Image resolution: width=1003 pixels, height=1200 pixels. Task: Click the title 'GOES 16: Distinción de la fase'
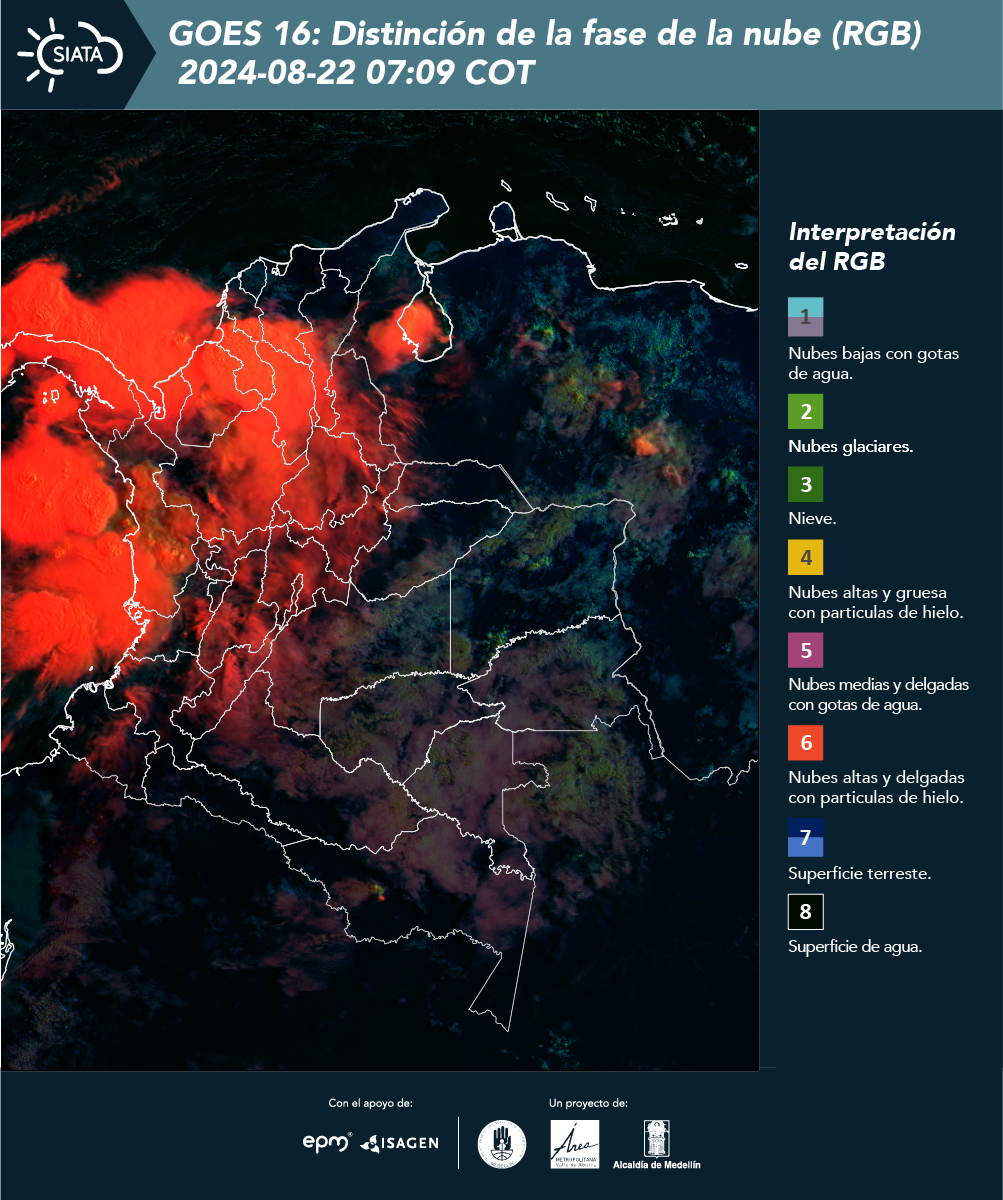545,35
